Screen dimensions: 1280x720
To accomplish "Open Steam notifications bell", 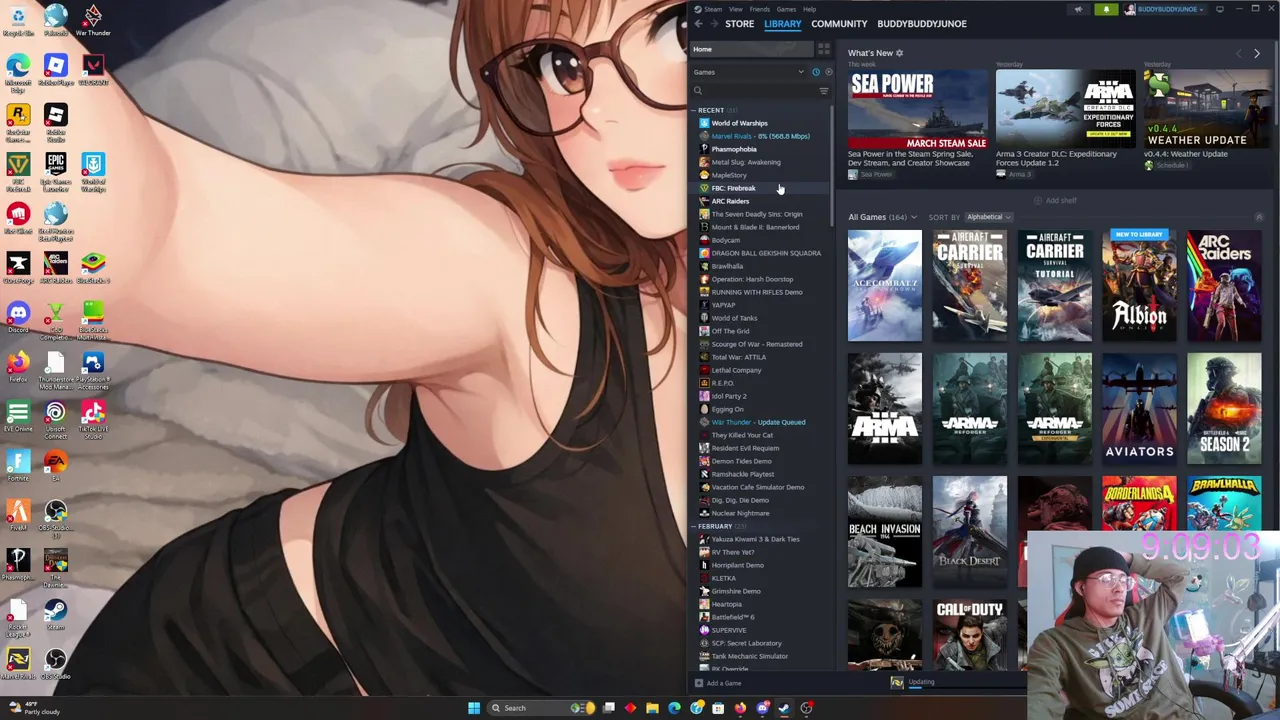I will point(1106,9).
